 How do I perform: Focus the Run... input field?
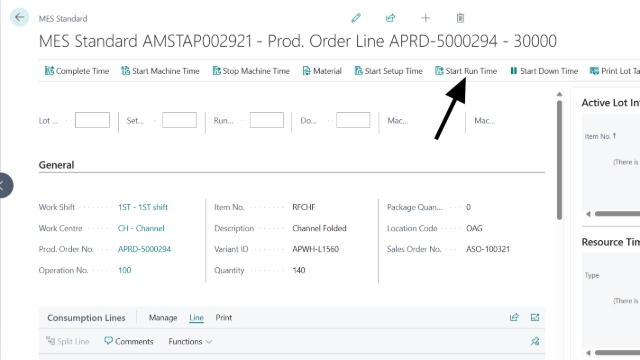pyautogui.click(x=267, y=120)
